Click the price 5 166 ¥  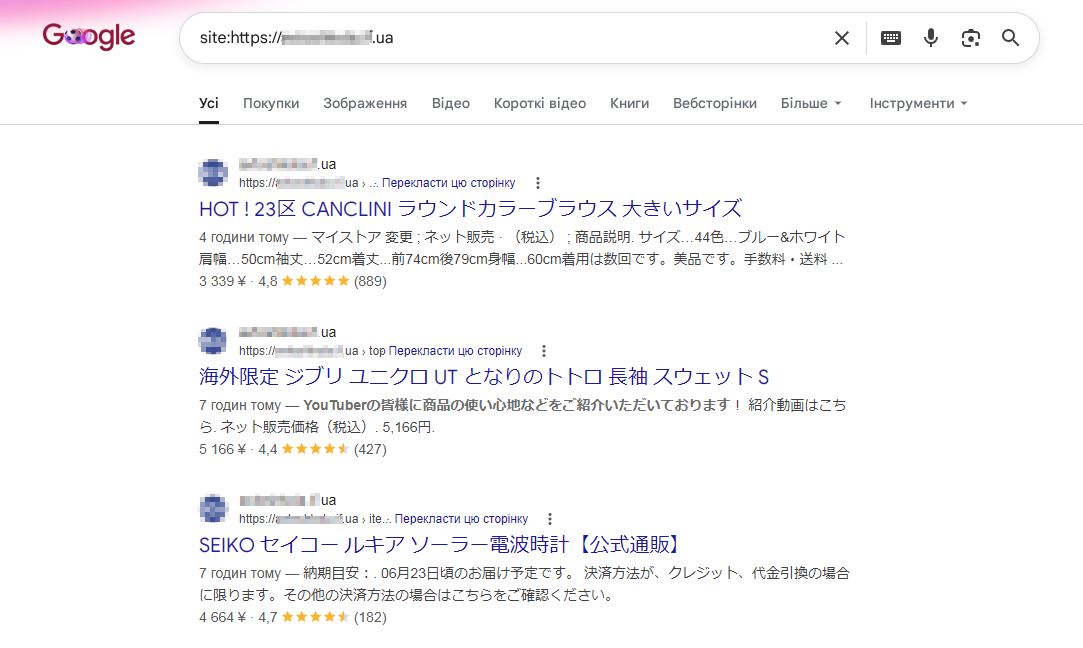(x=222, y=449)
